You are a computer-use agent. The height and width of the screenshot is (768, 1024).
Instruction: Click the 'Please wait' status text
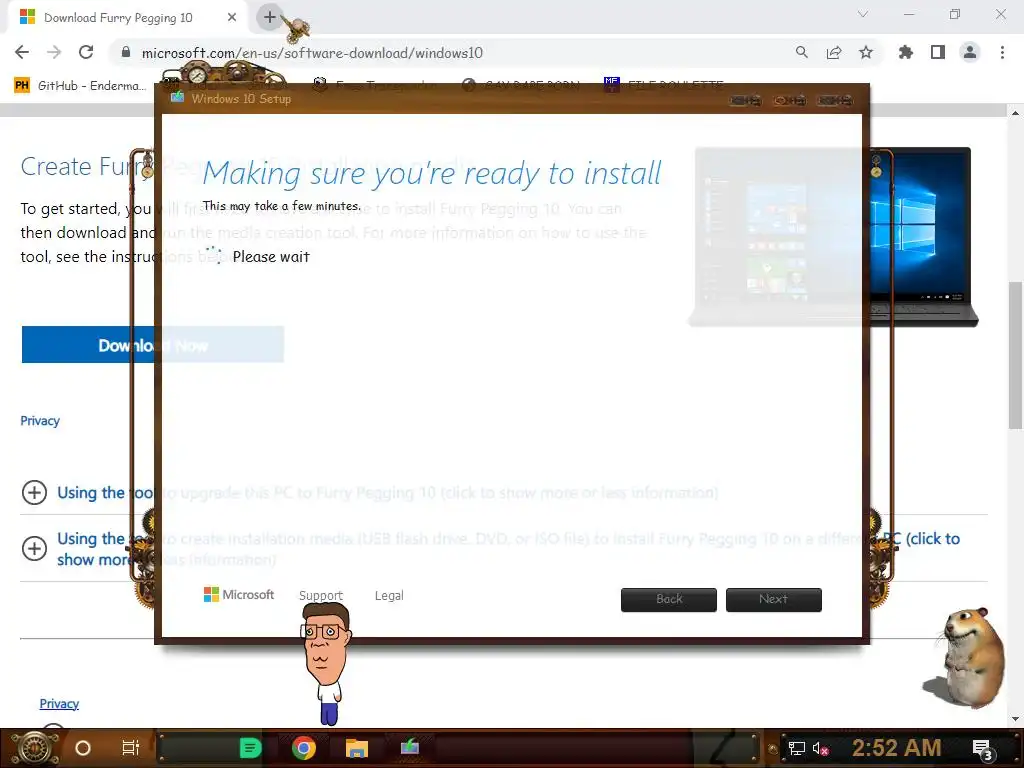click(x=271, y=257)
